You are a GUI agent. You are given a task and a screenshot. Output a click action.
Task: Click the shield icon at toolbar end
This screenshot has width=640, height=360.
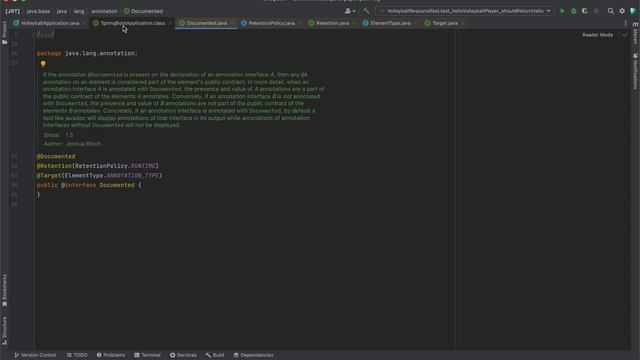coord(633,11)
